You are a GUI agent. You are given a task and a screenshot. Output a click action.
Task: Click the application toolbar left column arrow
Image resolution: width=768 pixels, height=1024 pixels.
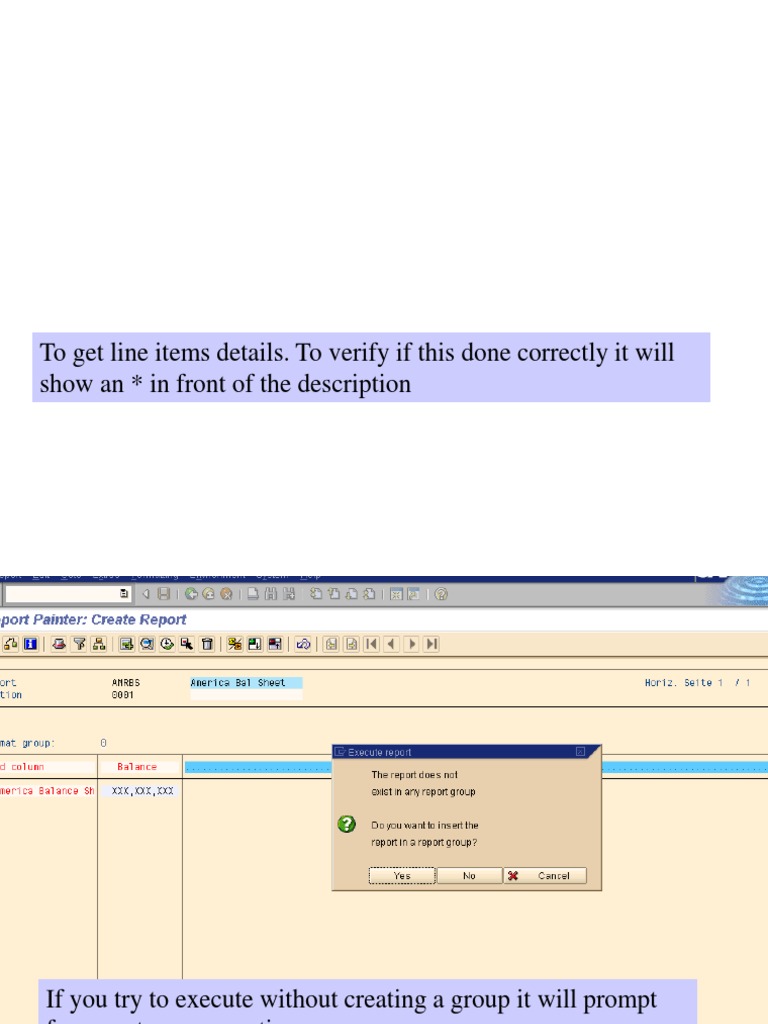click(391, 644)
